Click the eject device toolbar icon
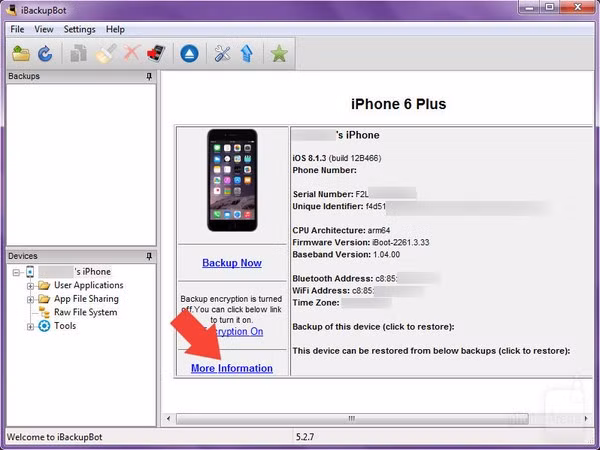This screenshot has width=600, height=450. point(190,54)
